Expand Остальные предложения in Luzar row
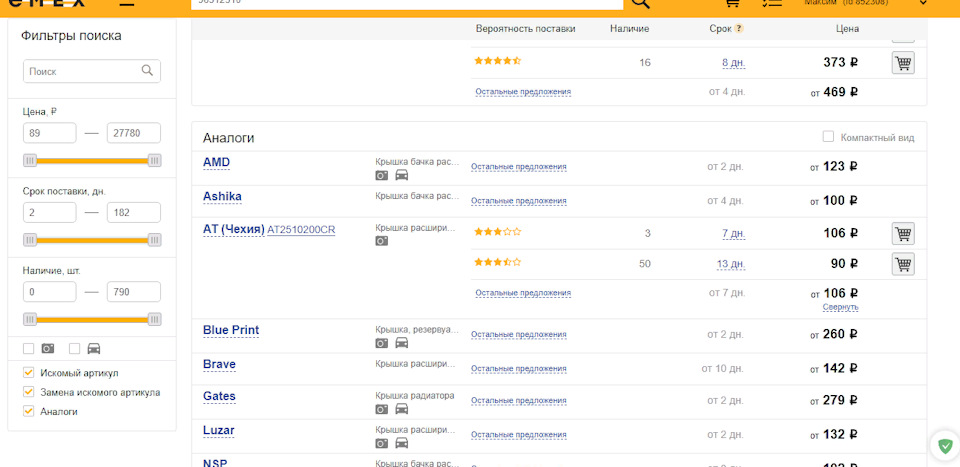The image size is (960, 467). (519, 435)
